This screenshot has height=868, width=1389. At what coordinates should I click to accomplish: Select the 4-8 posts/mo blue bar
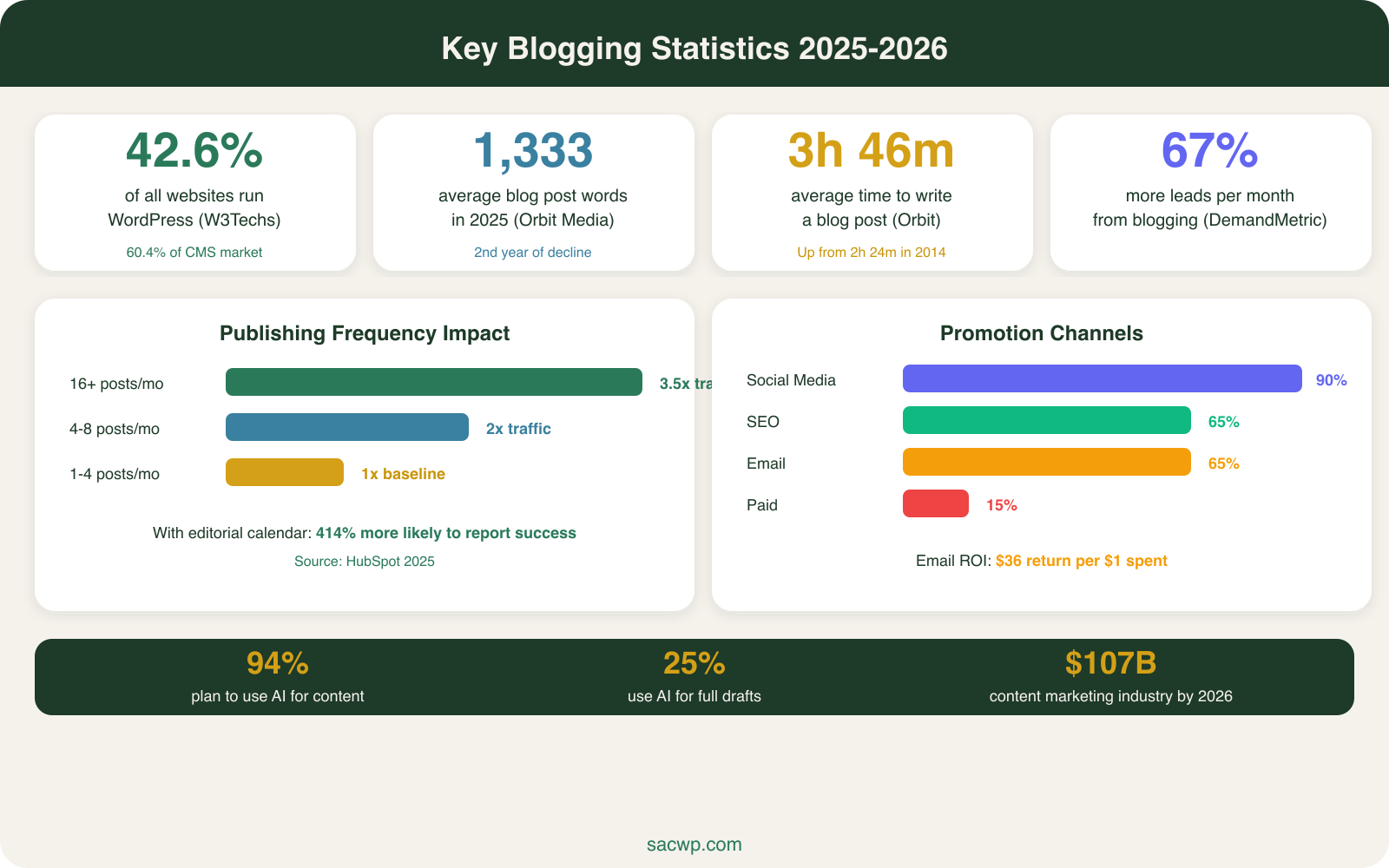click(x=346, y=427)
